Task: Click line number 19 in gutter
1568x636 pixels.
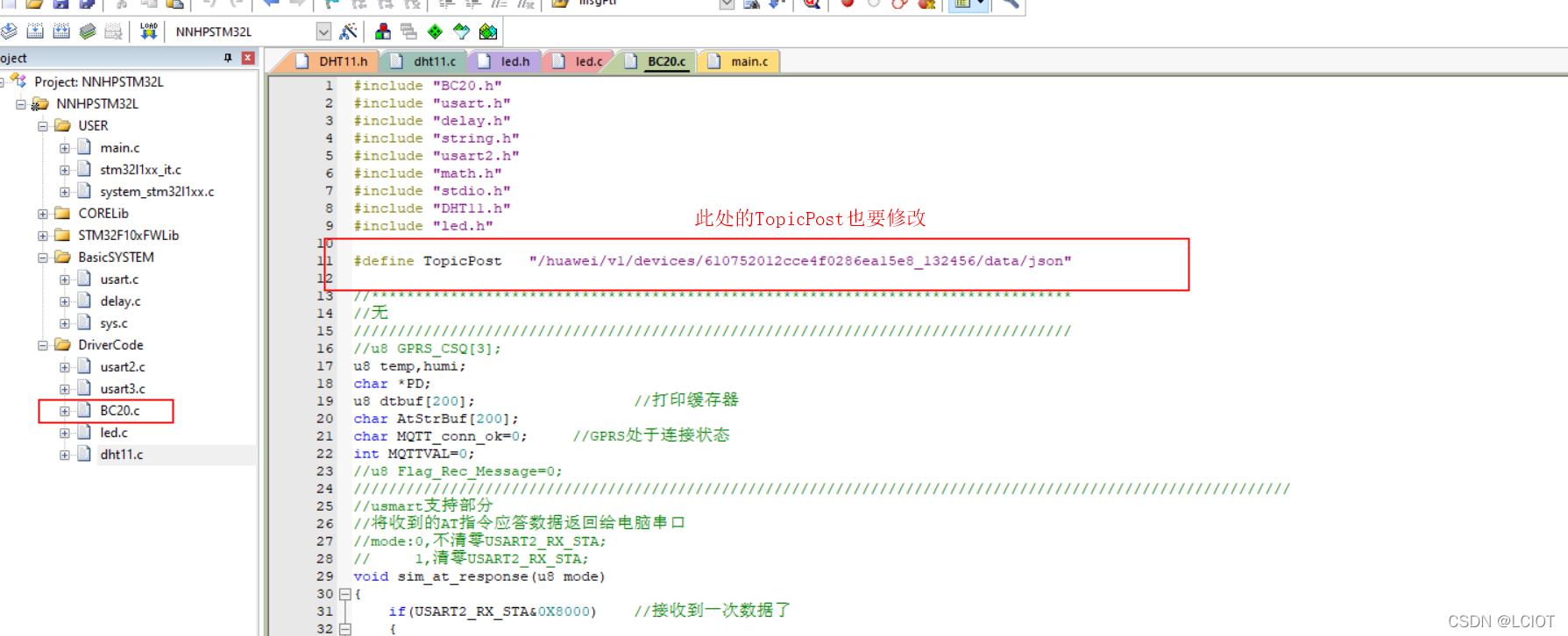Action: tap(324, 401)
